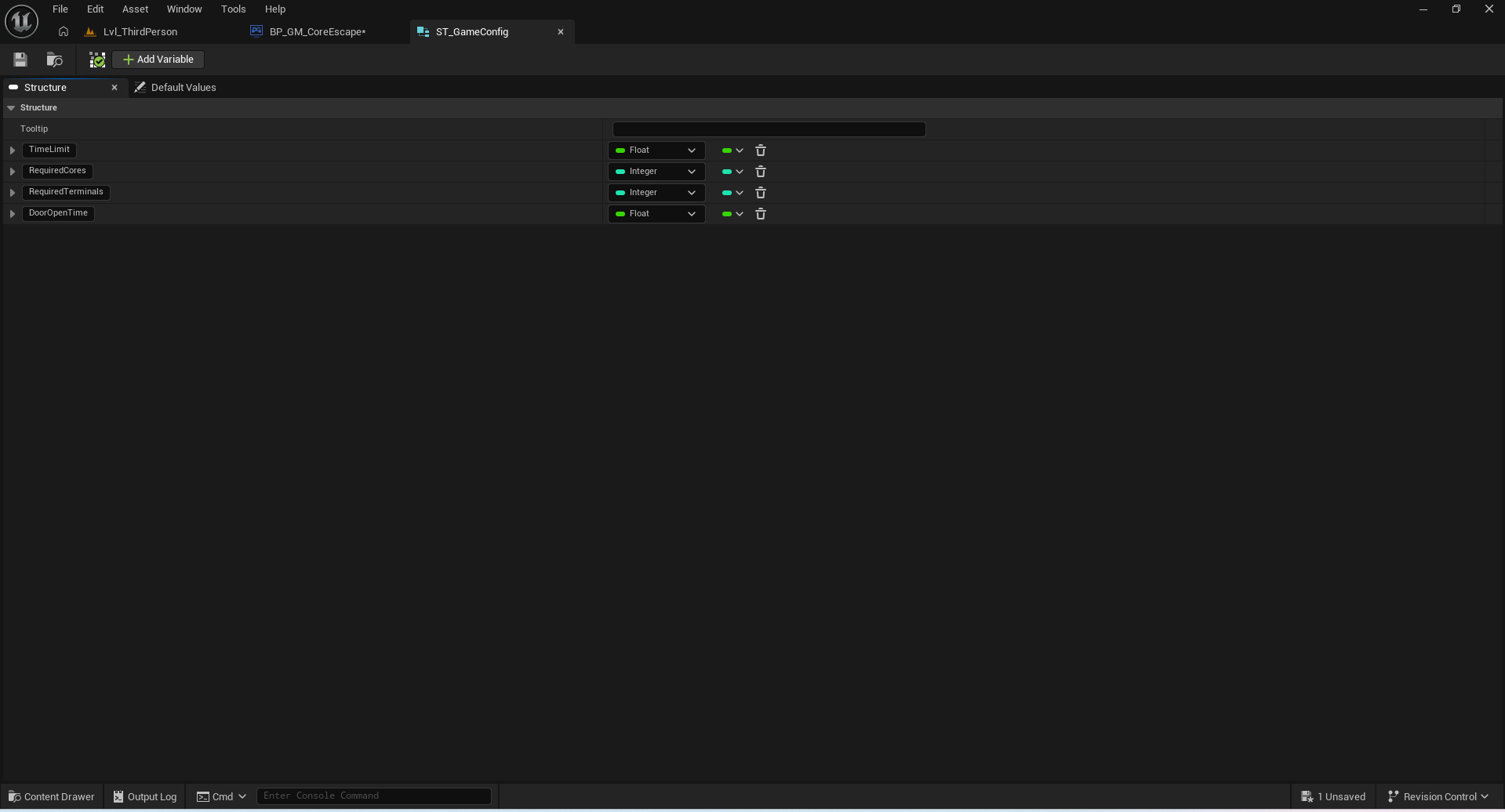This screenshot has height=812, width=1505.
Task: Open the DoorOpenTime Float type dropdown
Action: pyautogui.click(x=656, y=214)
